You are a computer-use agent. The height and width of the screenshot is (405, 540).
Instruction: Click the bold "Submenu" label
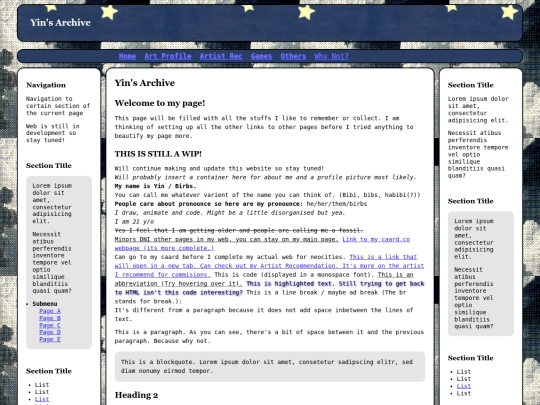click(x=45, y=304)
